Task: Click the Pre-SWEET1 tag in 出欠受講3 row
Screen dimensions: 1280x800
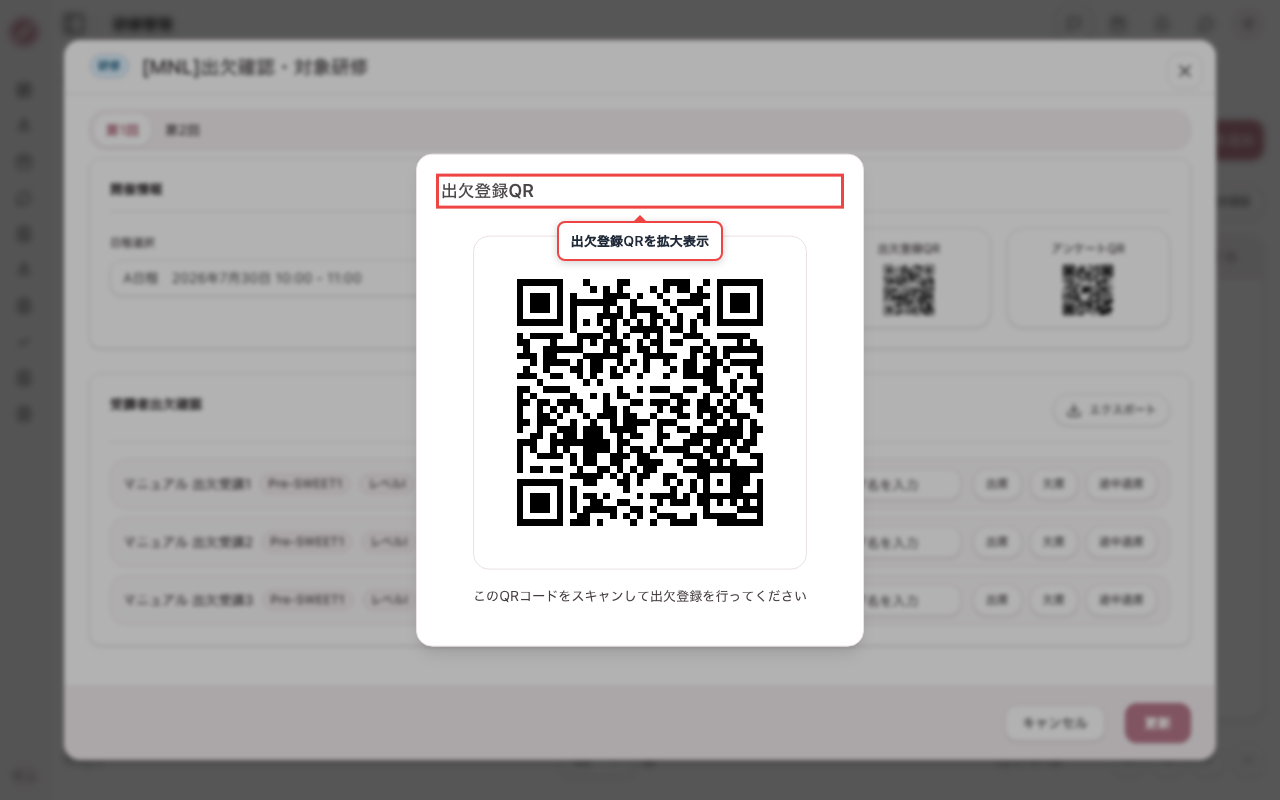Action: [x=306, y=601]
